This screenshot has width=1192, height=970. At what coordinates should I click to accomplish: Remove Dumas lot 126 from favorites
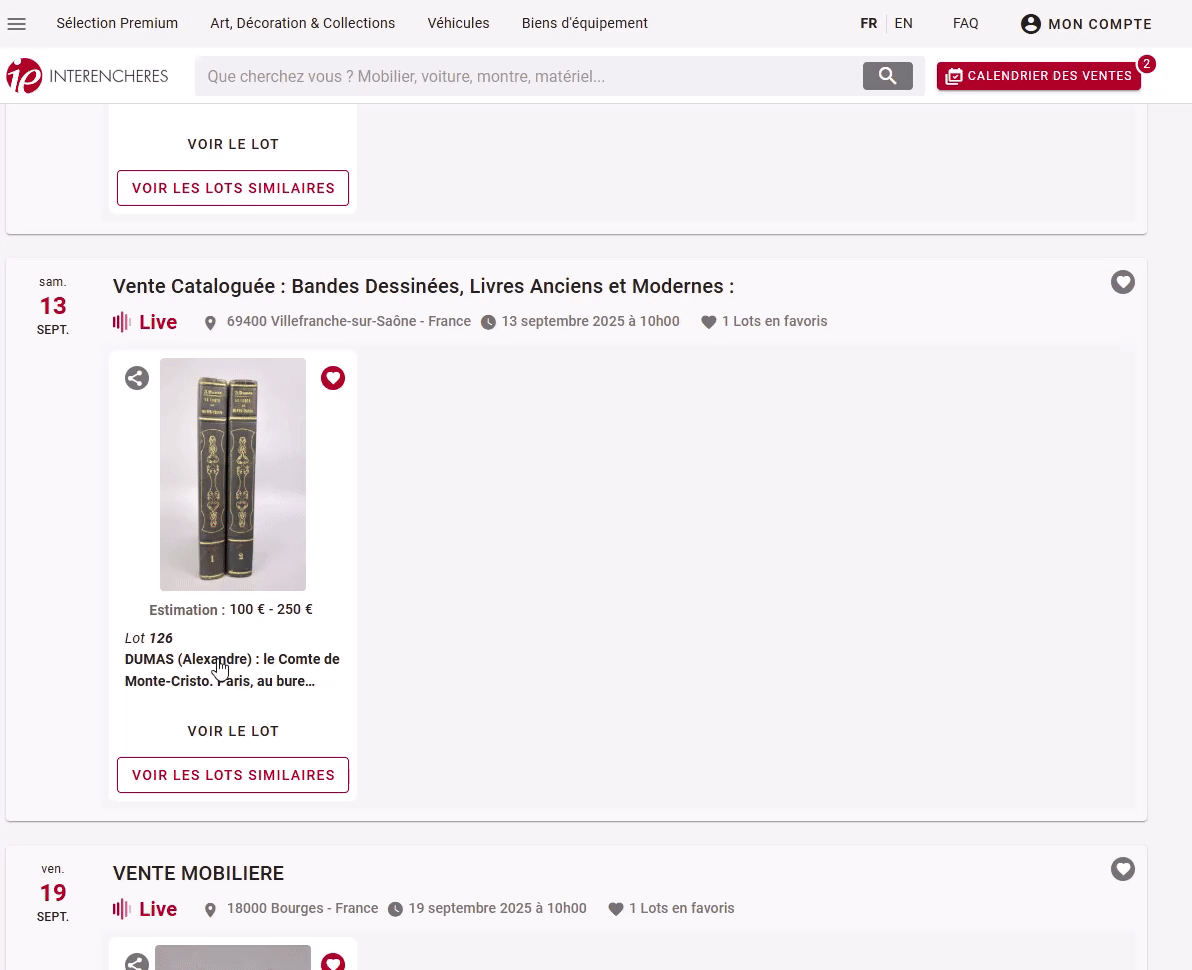coord(333,378)
